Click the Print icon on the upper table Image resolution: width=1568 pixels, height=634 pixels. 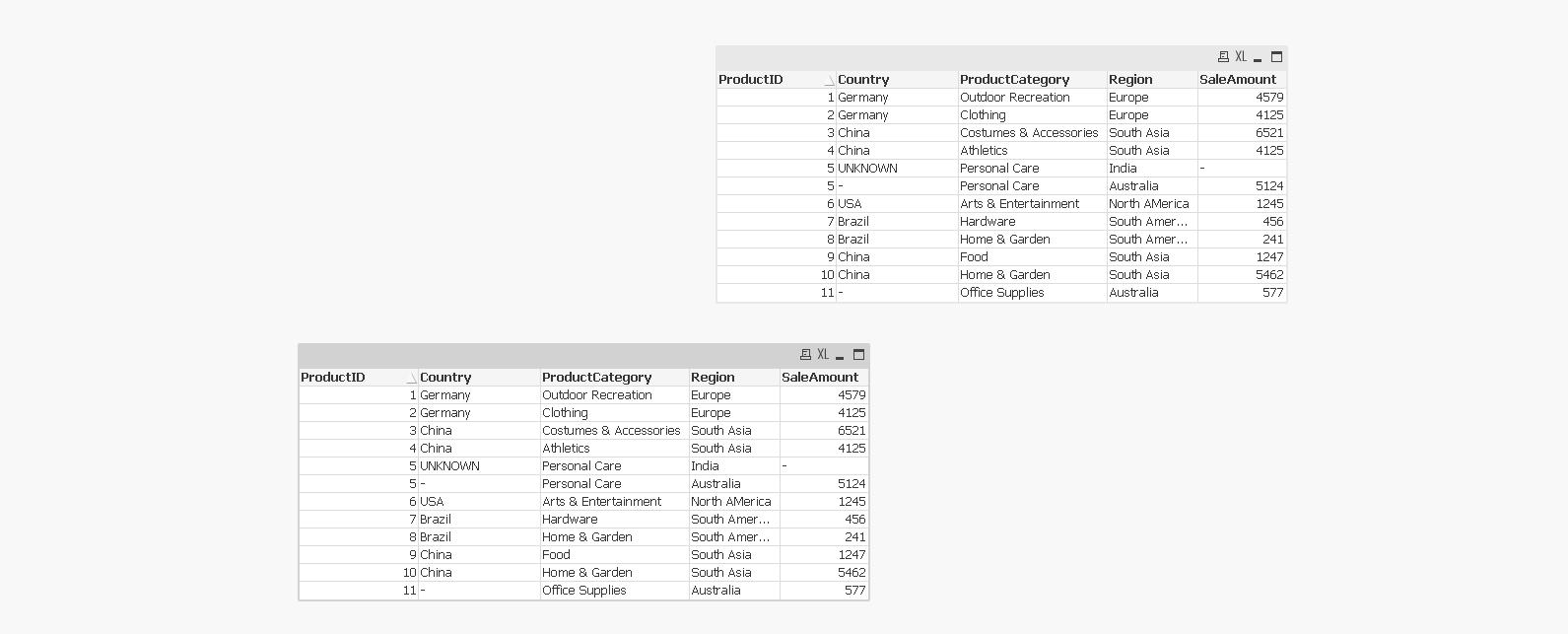(x=1223, y=57)
